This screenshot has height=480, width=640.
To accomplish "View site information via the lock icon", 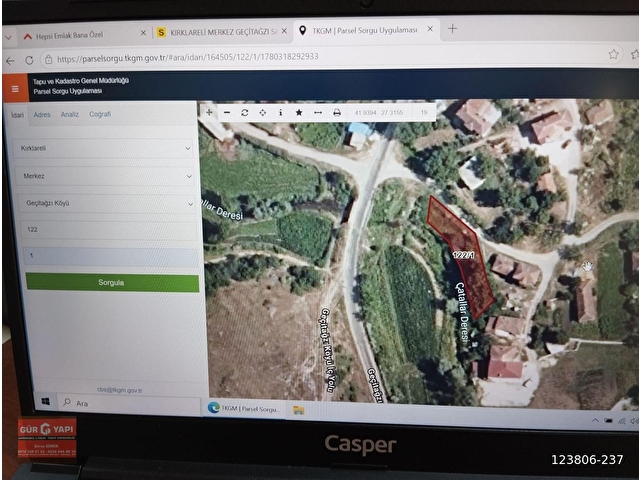I will pos(49,60).
